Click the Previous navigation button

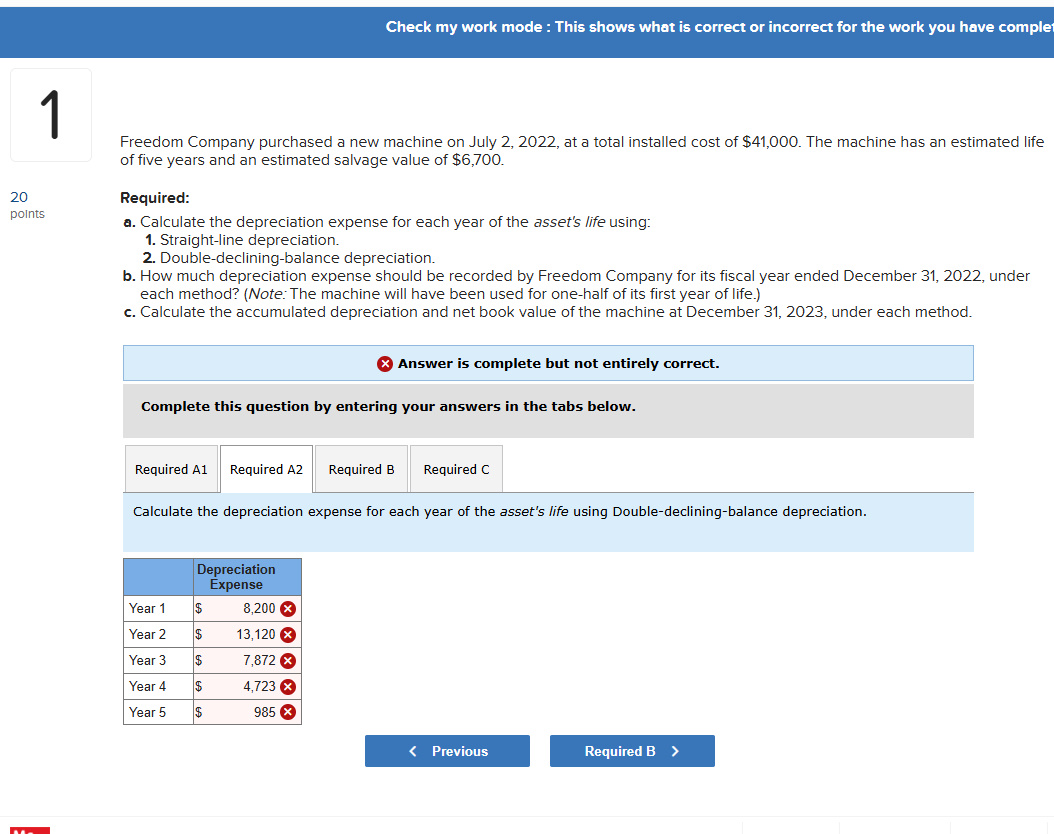pos(447,751)
